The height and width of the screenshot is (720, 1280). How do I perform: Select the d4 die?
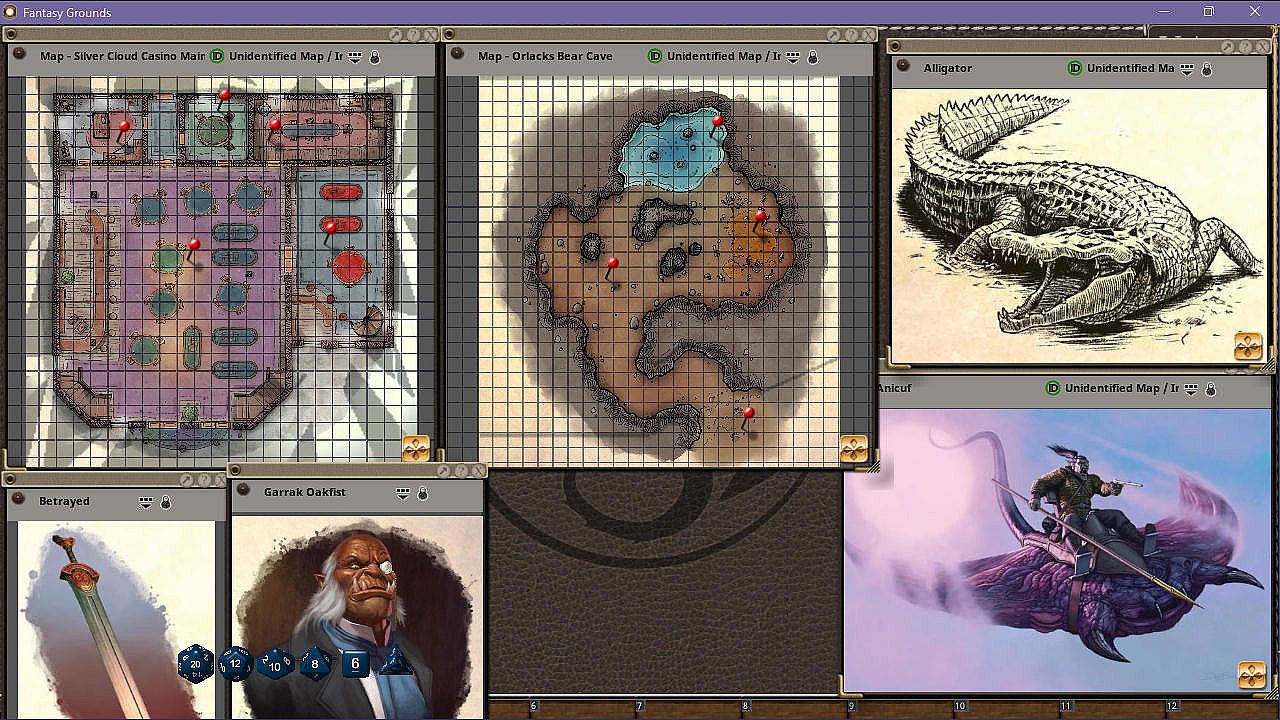coord(396,661)
